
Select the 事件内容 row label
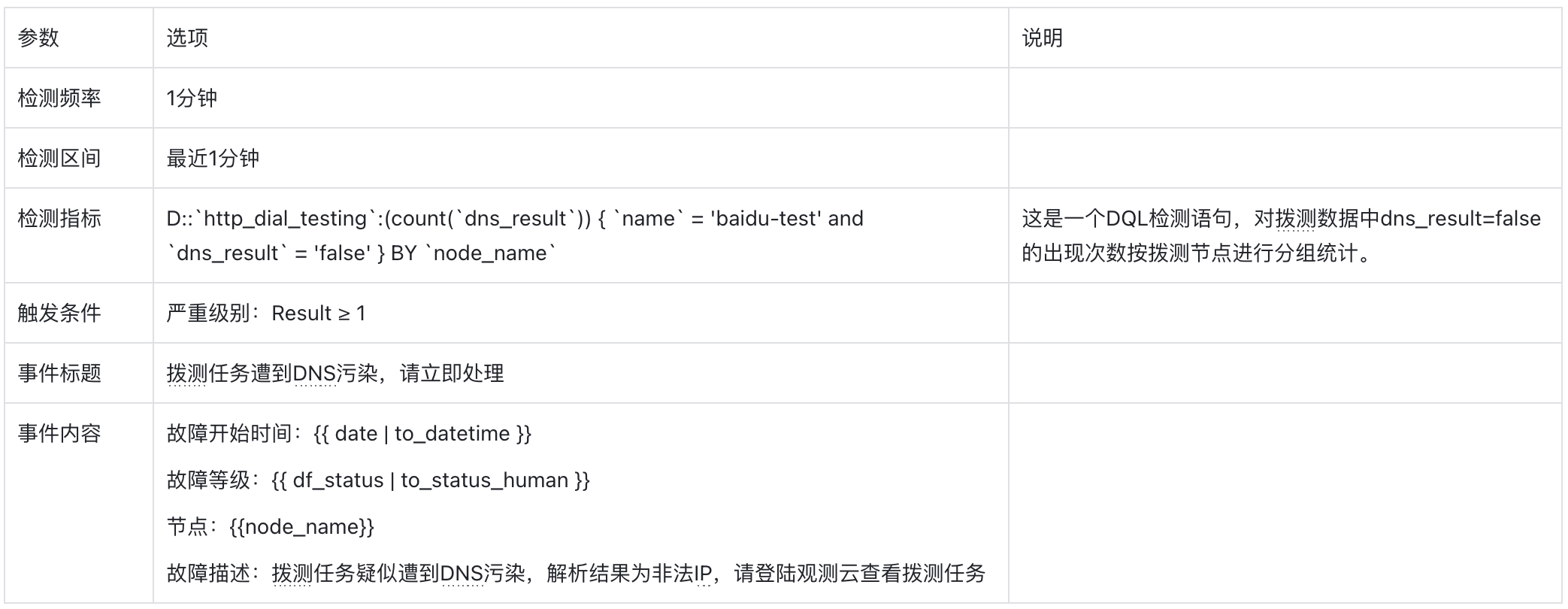coord(59,433)
